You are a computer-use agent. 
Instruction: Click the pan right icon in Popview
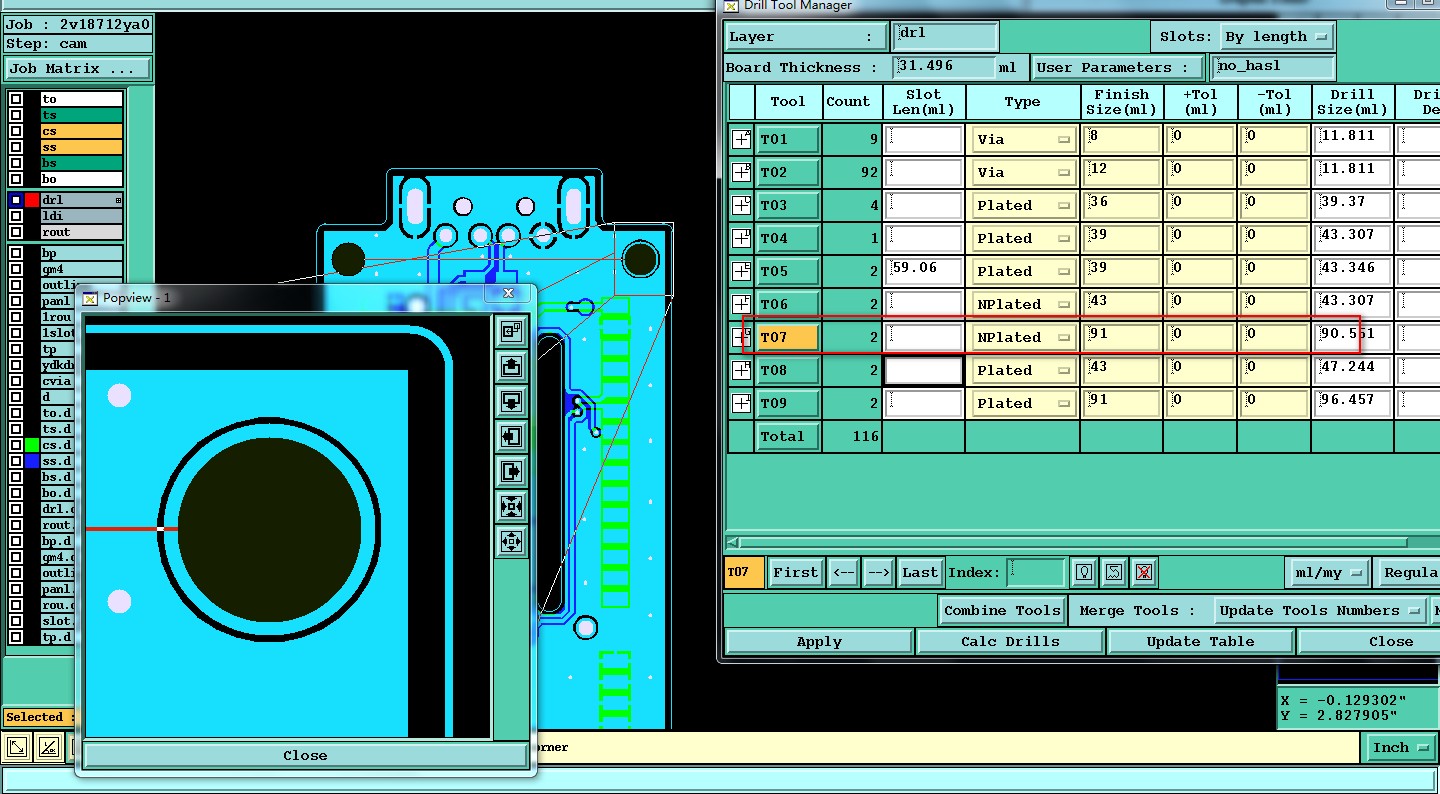511,470
